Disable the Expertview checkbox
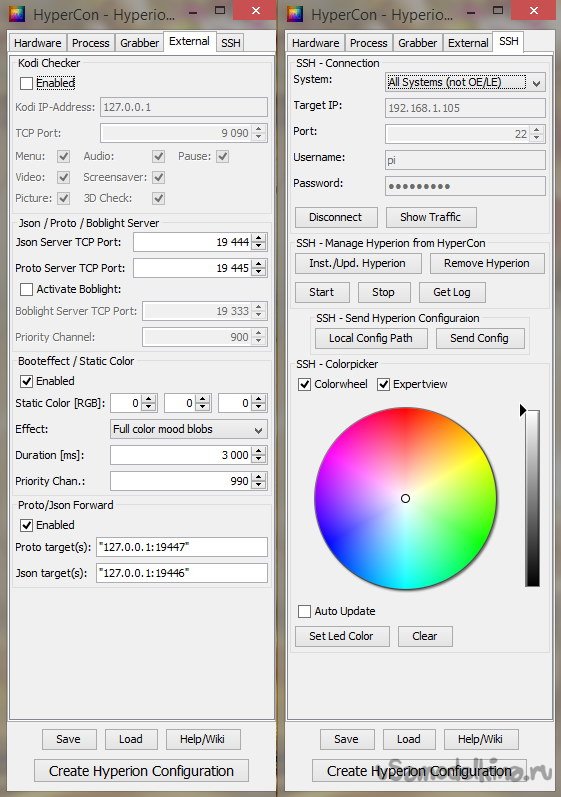Viewport: 561px width, 797px height. click(383, 384)
